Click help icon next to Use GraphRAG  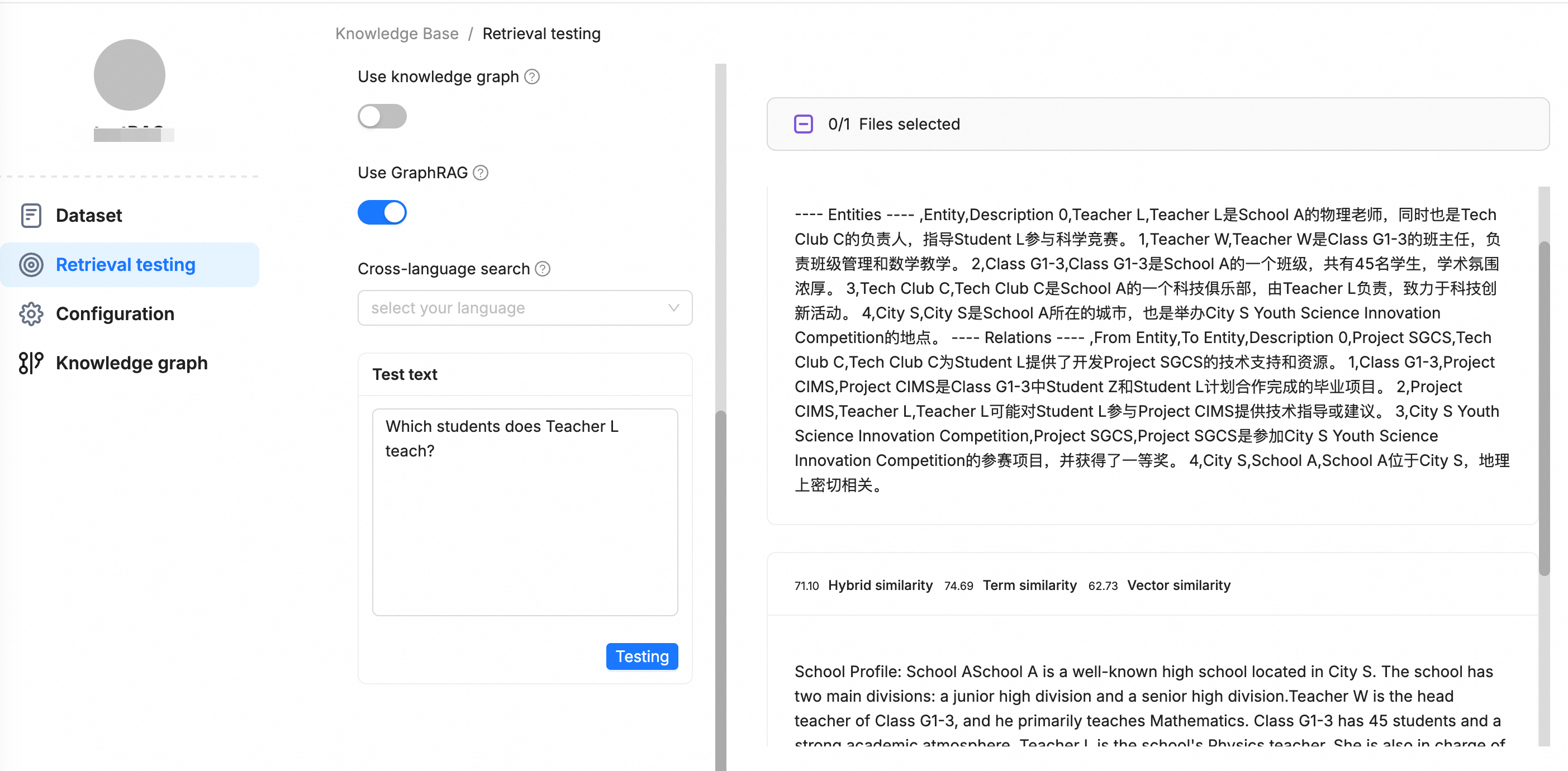tap(481, 173)
